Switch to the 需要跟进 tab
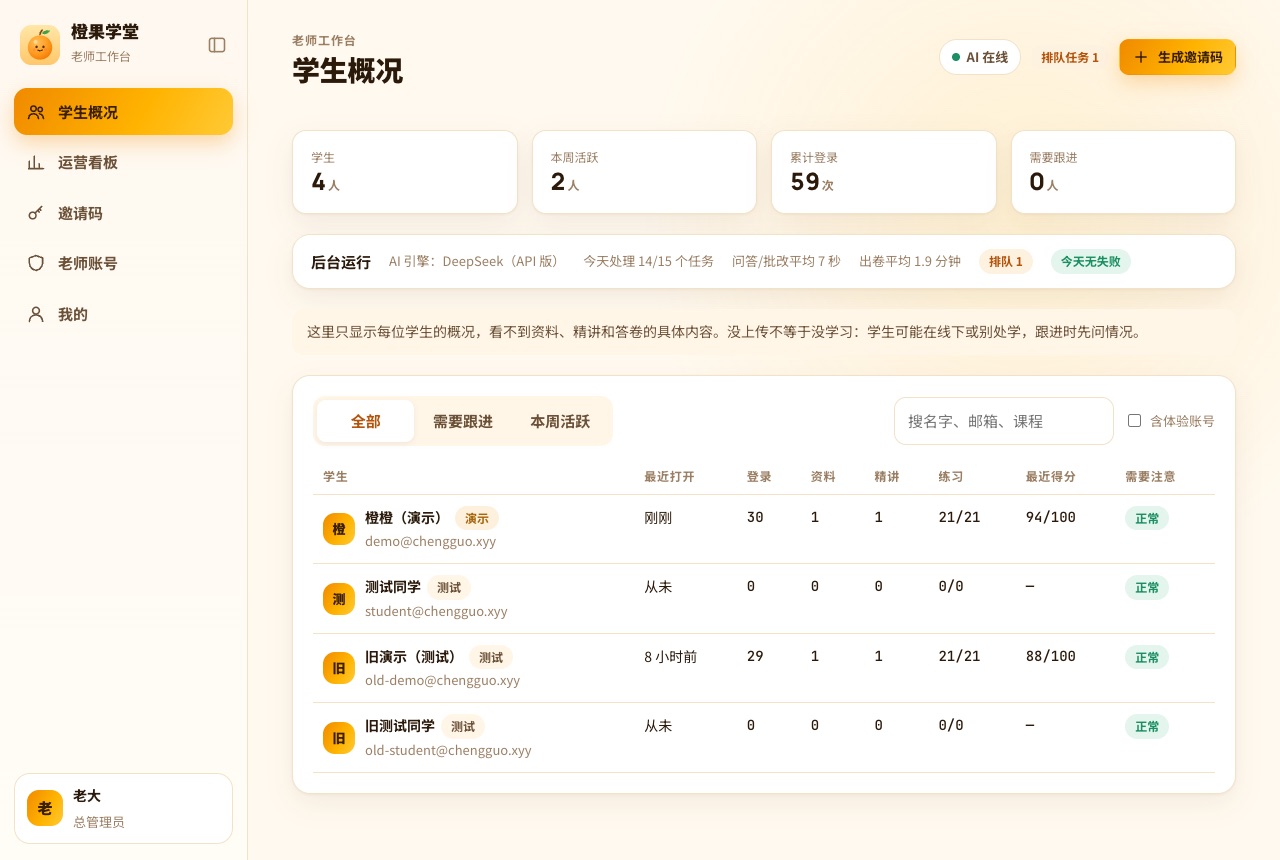Viewport: 1280px width, 860px height. 462,421
